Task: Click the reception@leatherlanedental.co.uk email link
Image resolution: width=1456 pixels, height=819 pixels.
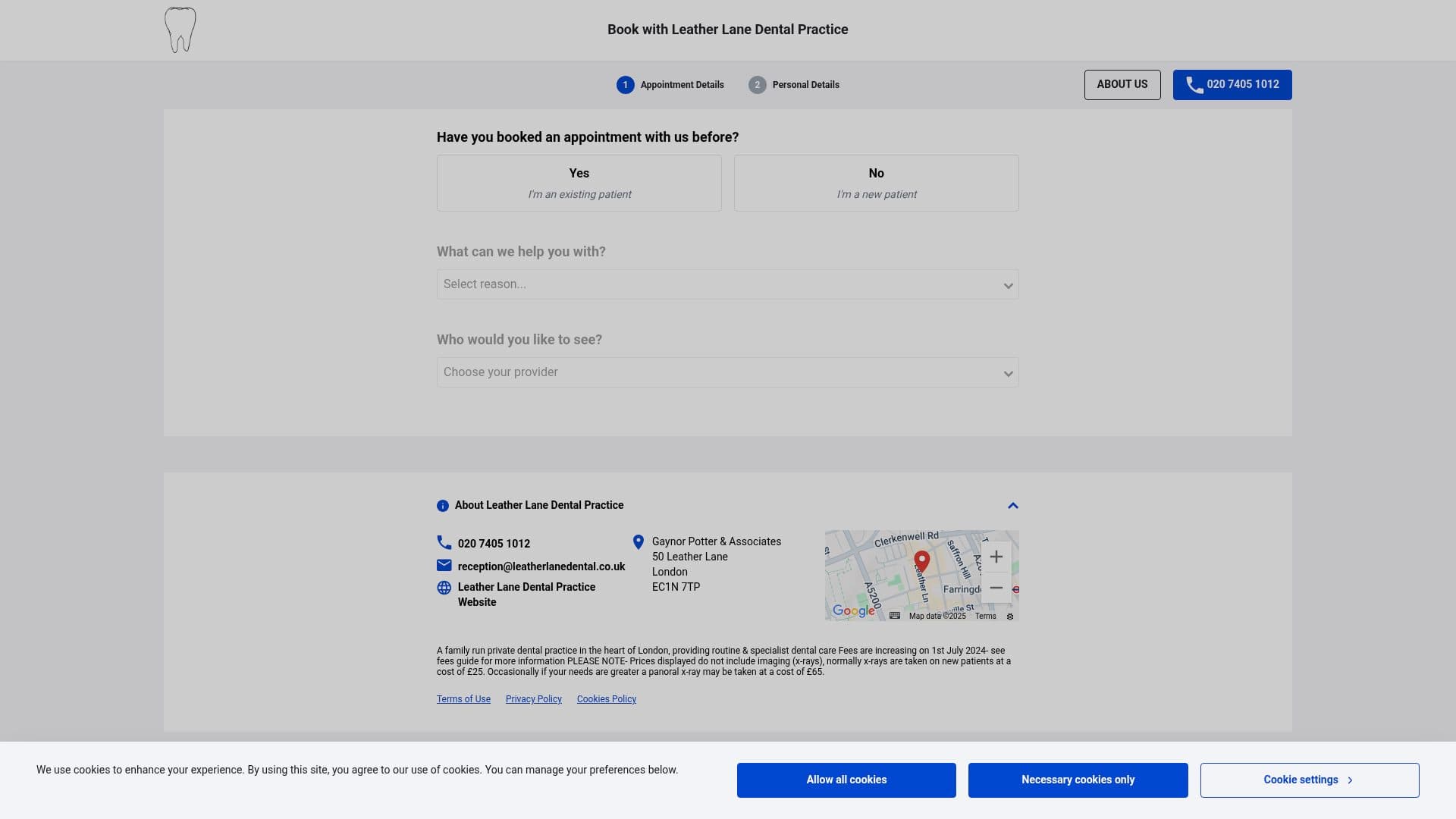Action: pyautogui.click(x=541, y=566)
